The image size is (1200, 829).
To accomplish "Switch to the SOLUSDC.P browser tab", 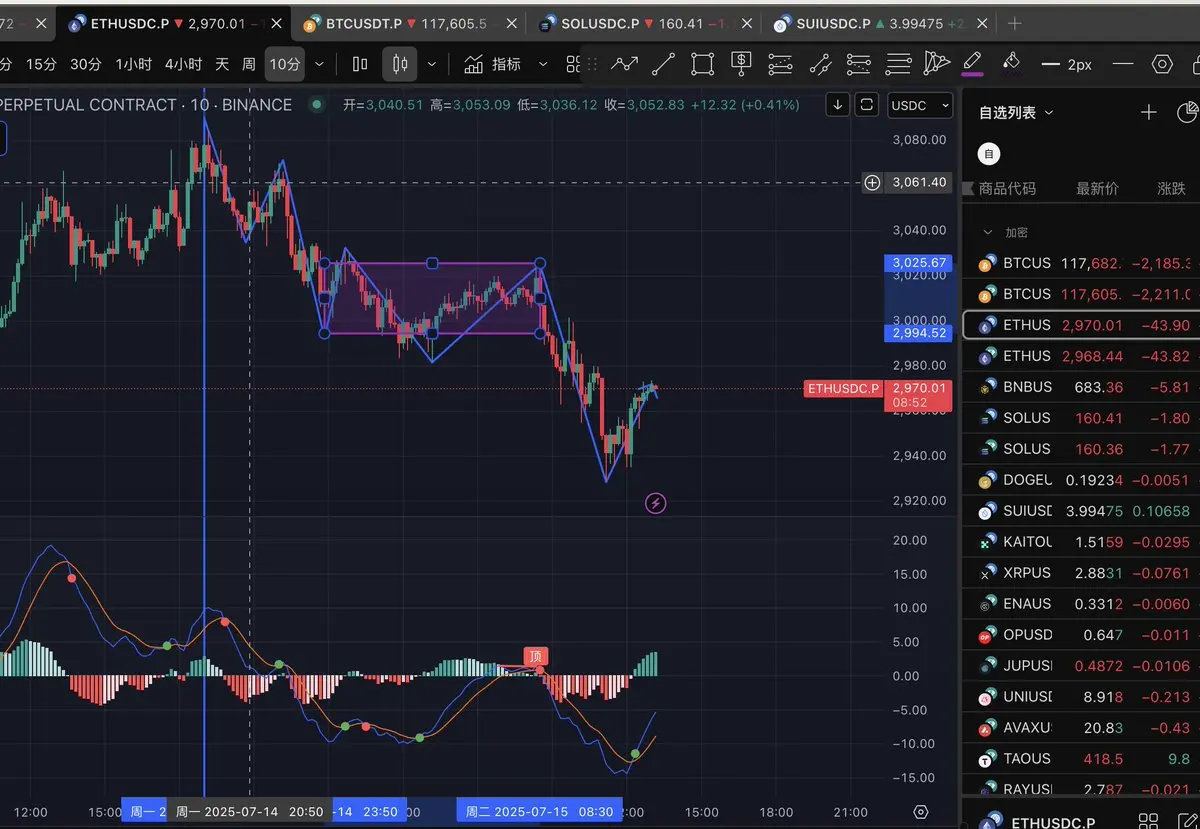I will pos(644,23).
